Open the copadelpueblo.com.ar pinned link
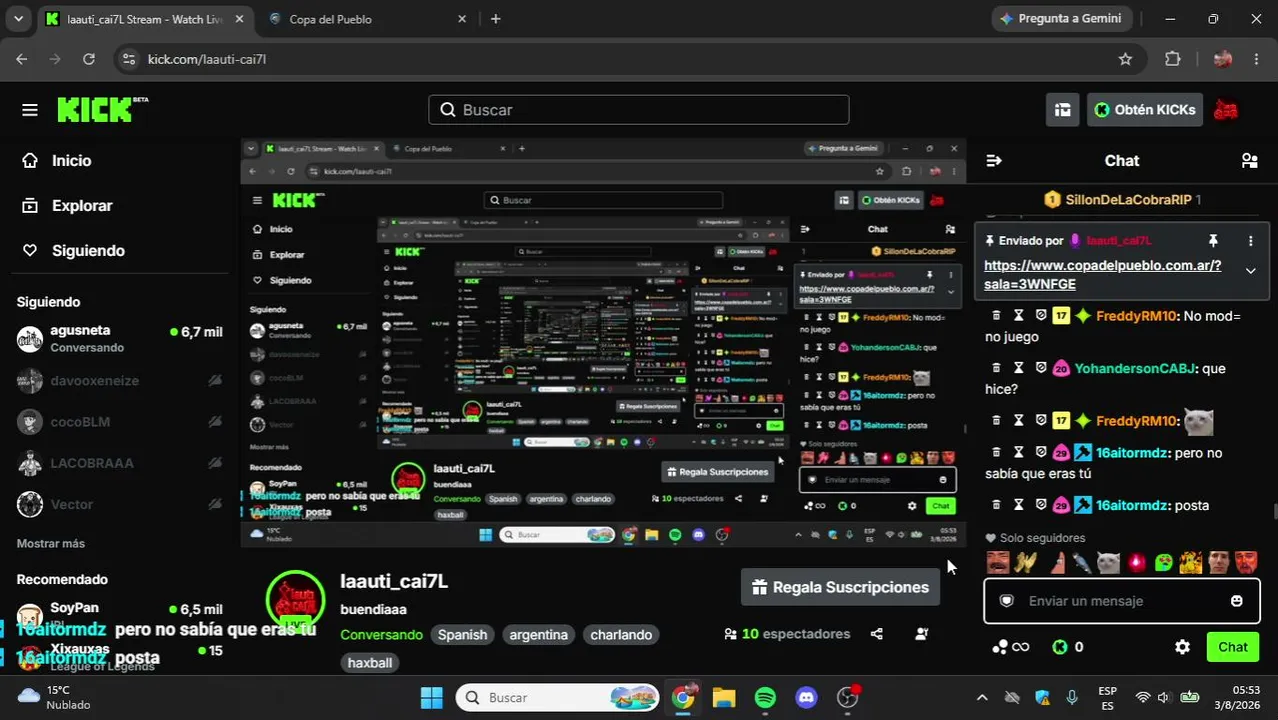Viewport: 1278px width, 720px height. (1102, 275)
